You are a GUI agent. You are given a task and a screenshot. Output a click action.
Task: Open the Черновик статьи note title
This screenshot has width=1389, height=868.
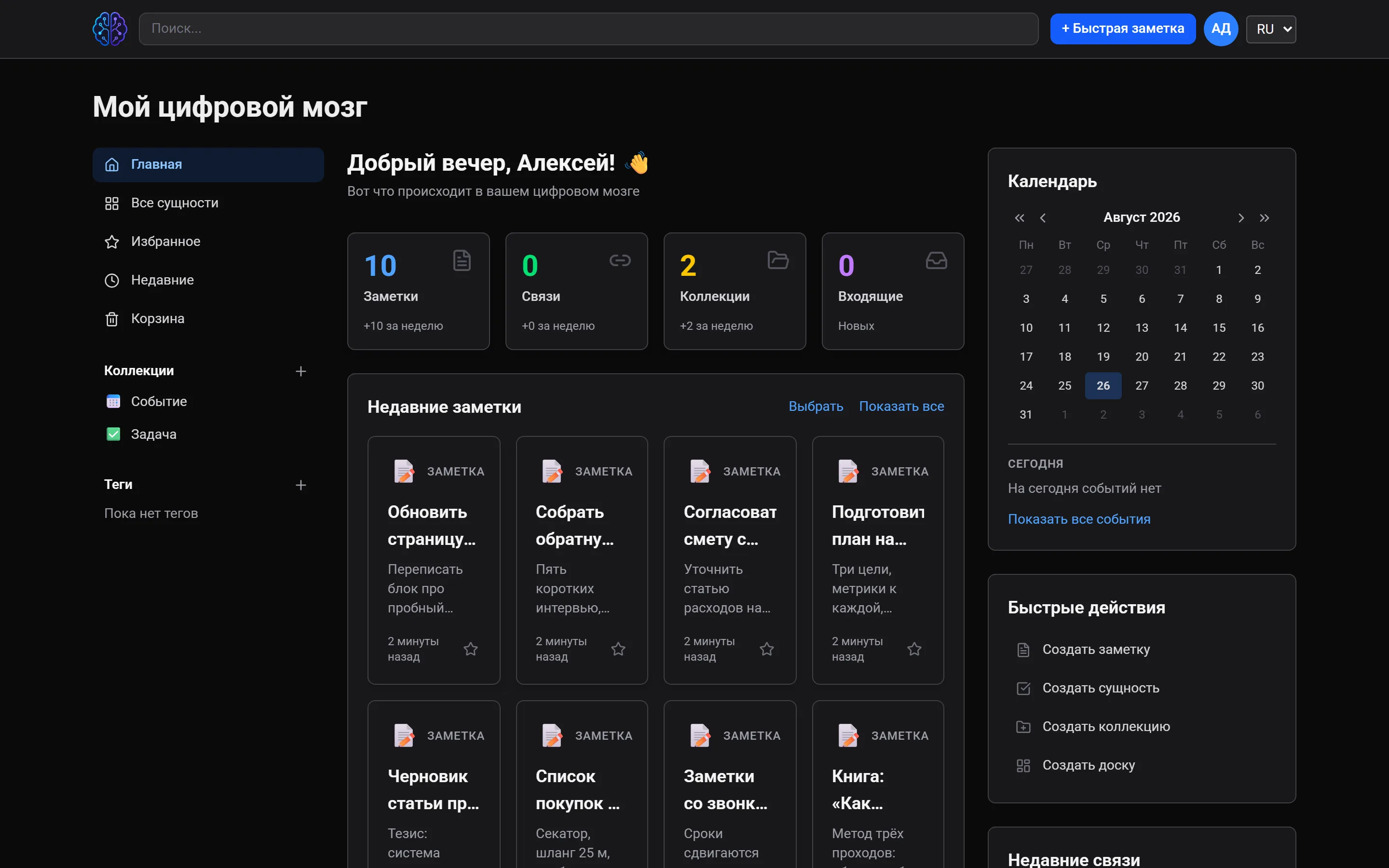tap(434, 790)
